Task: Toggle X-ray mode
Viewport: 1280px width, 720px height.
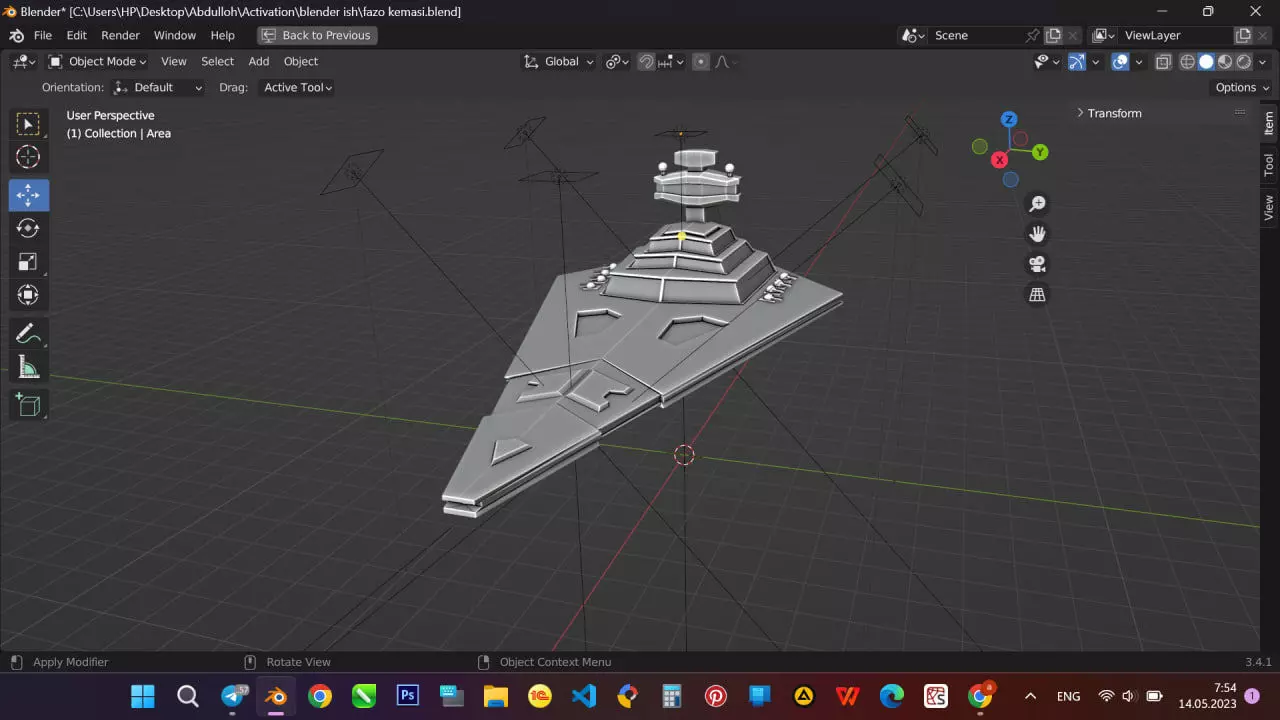Action: pos(1163,62)
